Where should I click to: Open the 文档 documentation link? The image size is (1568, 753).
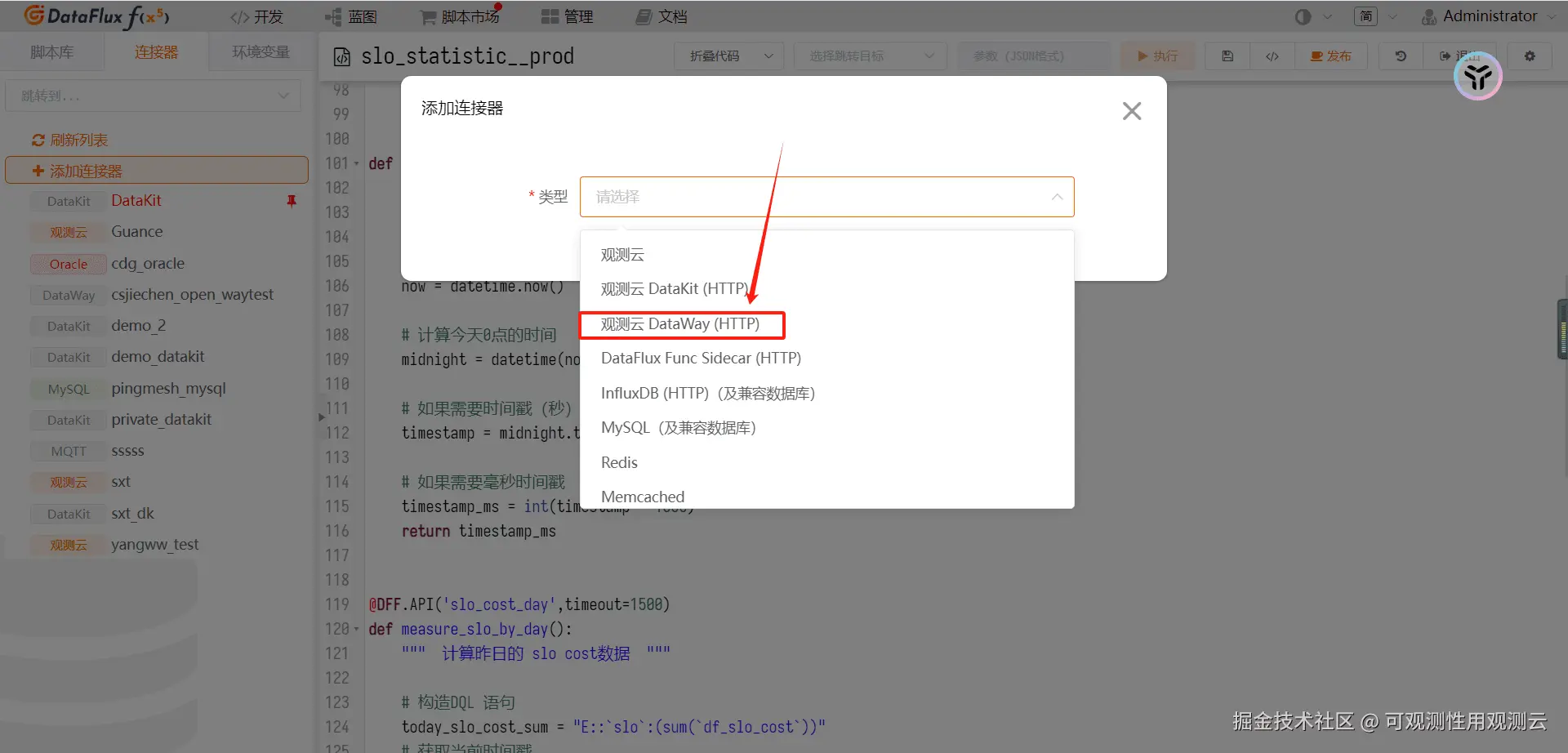(x=661, y=17)
